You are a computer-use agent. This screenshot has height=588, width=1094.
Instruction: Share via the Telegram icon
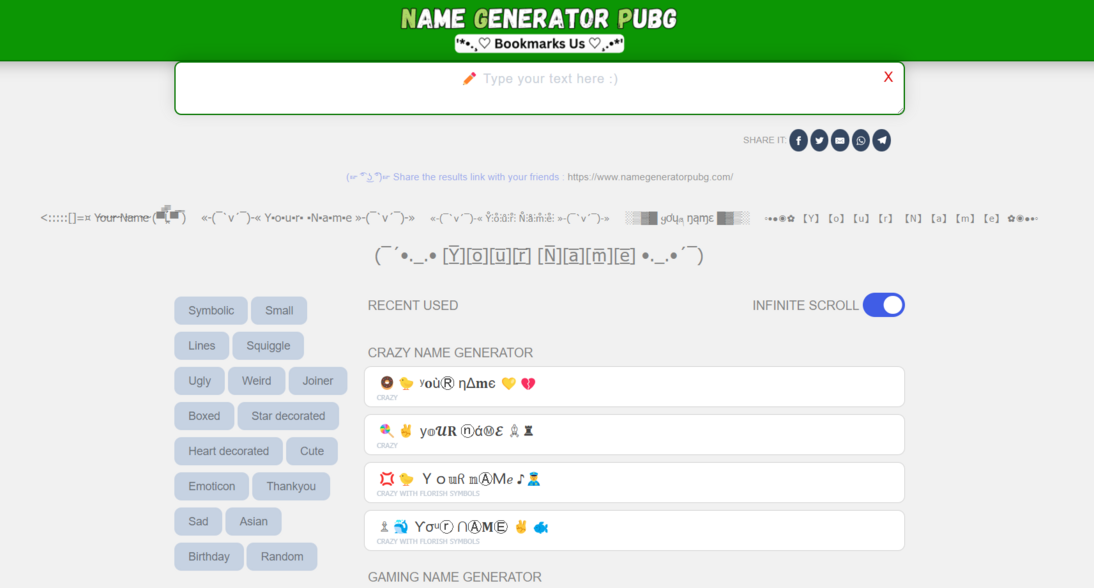[x=881, y=140]
